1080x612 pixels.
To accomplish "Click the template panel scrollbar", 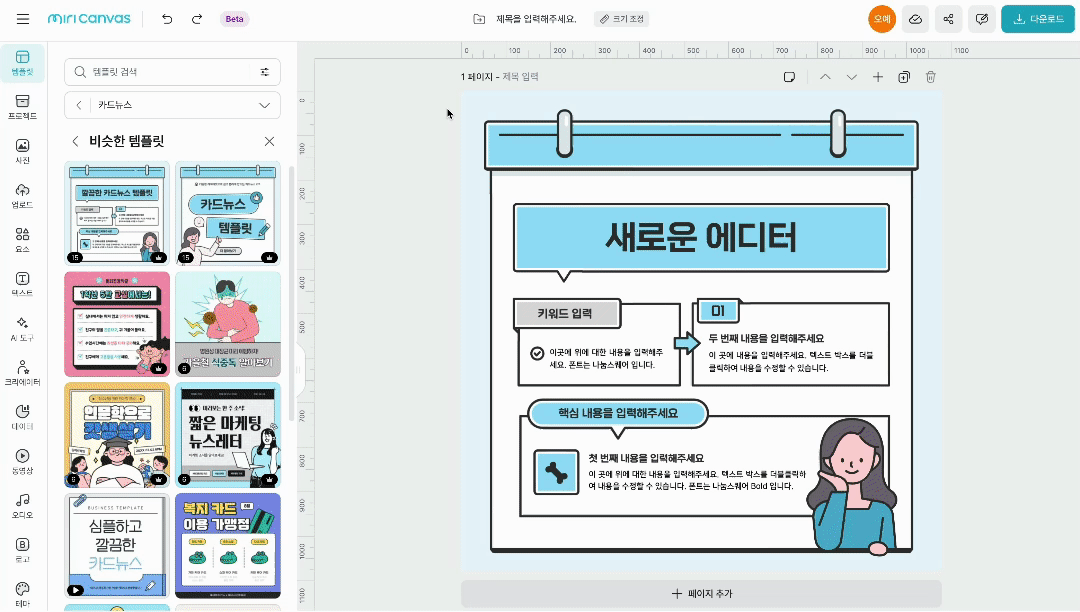I will point(291,293).
